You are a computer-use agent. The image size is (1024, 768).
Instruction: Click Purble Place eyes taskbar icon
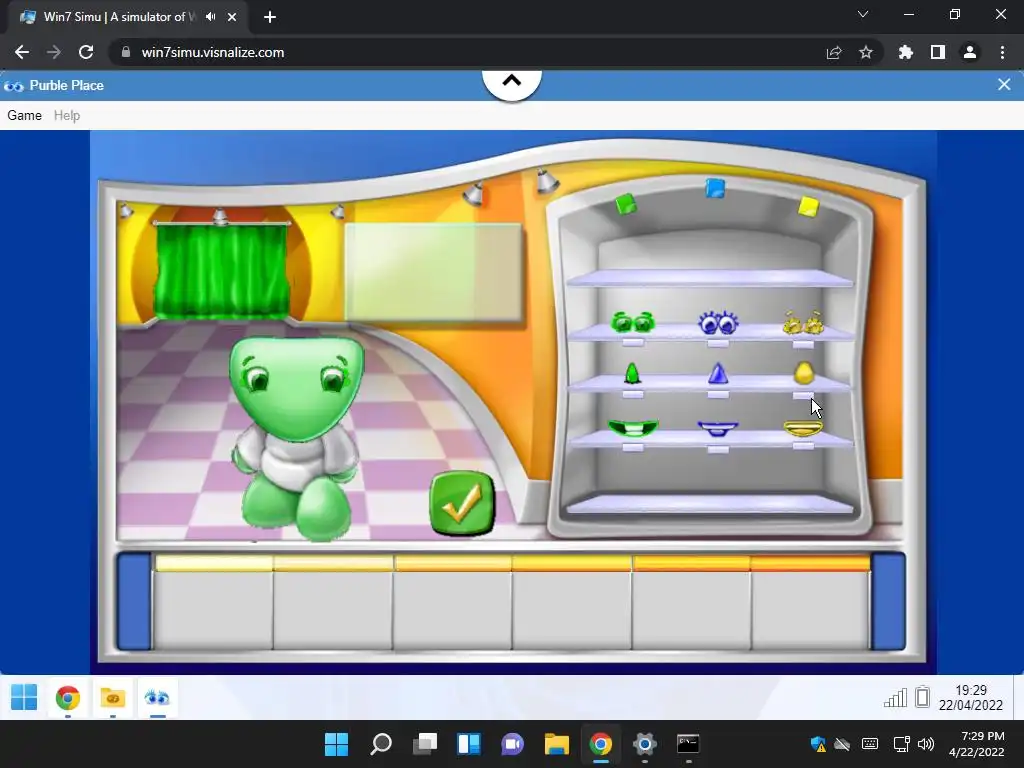point(157,697)
